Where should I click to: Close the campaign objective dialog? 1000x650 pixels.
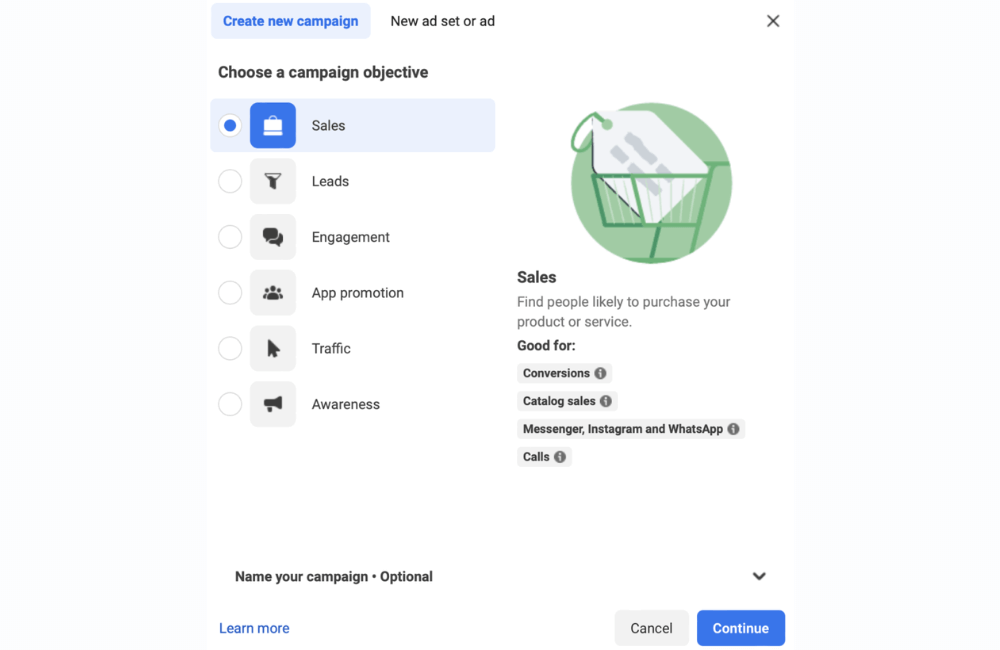coord(773,21)
